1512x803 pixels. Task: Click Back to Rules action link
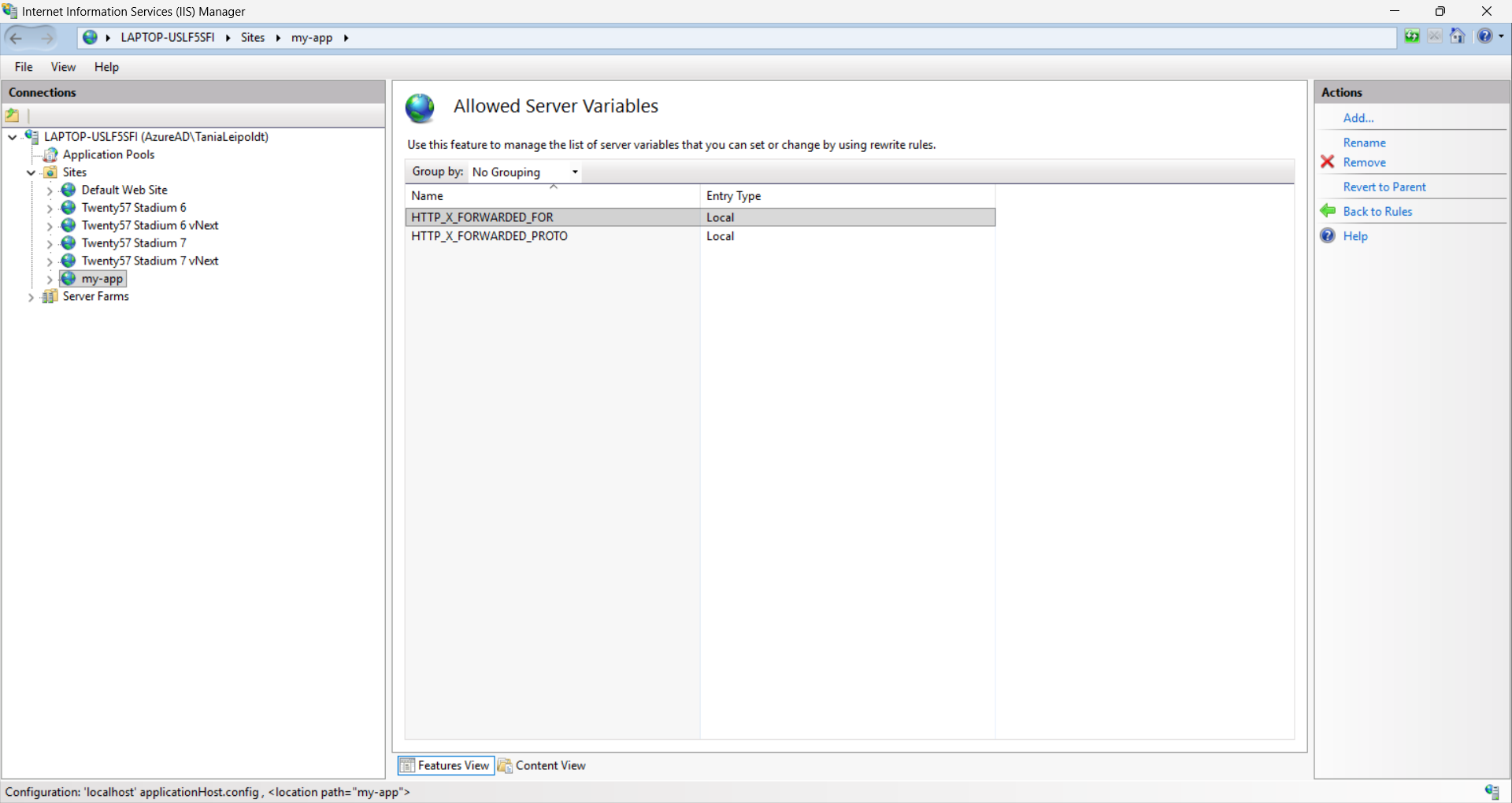pyautogui.click(x=1377, y=211)
